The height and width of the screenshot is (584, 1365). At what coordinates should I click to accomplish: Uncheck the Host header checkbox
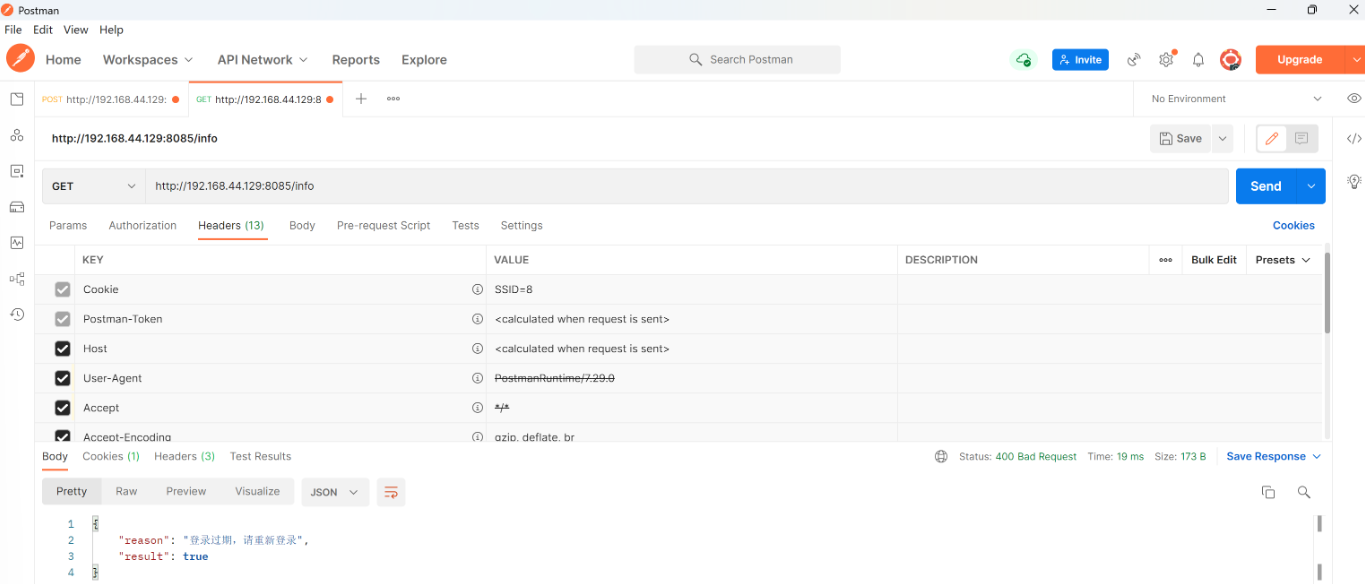coord(62,349)
